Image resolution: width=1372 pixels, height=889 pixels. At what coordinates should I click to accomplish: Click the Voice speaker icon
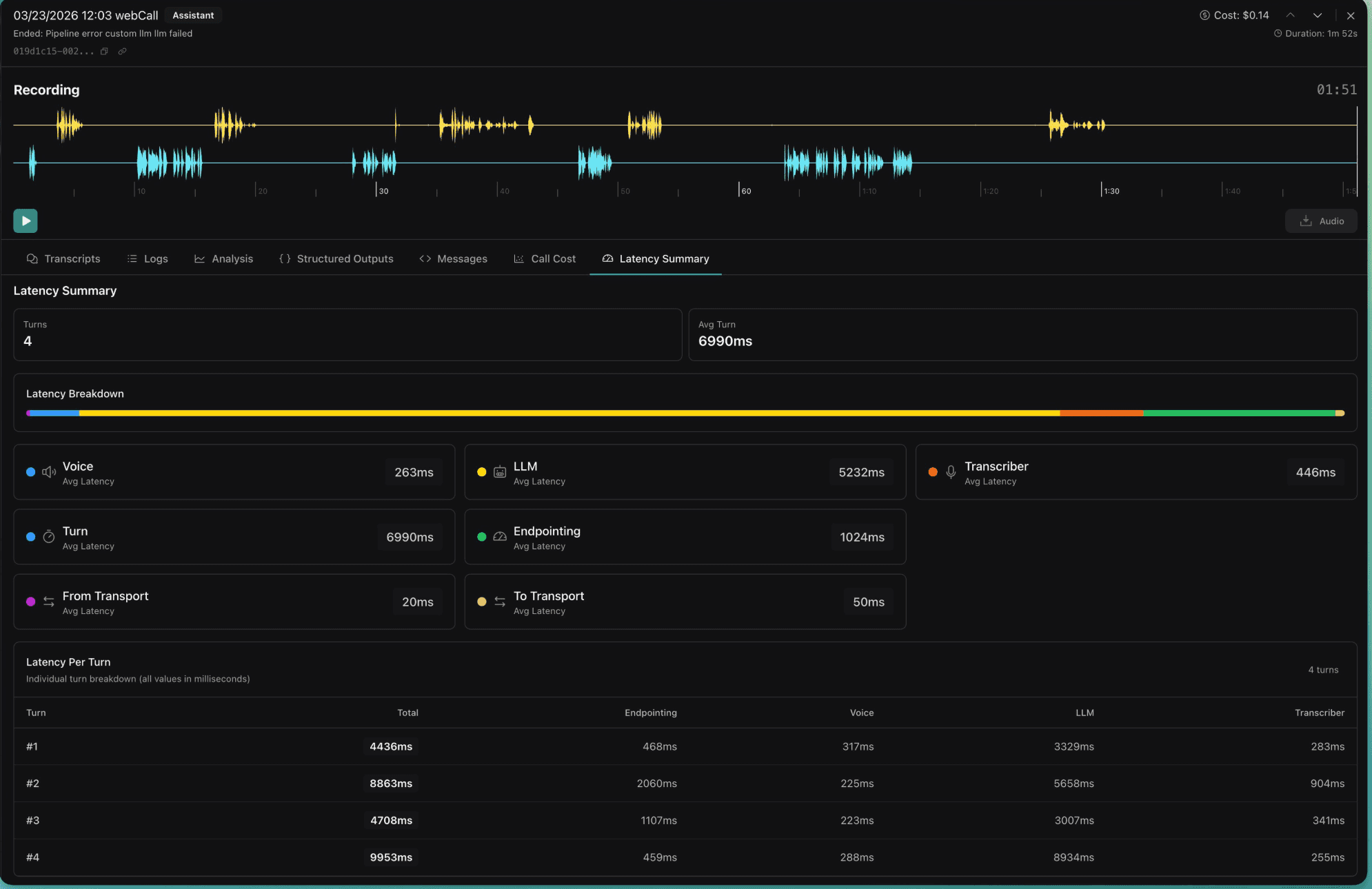pyautogui.click(x=49, y=472)
